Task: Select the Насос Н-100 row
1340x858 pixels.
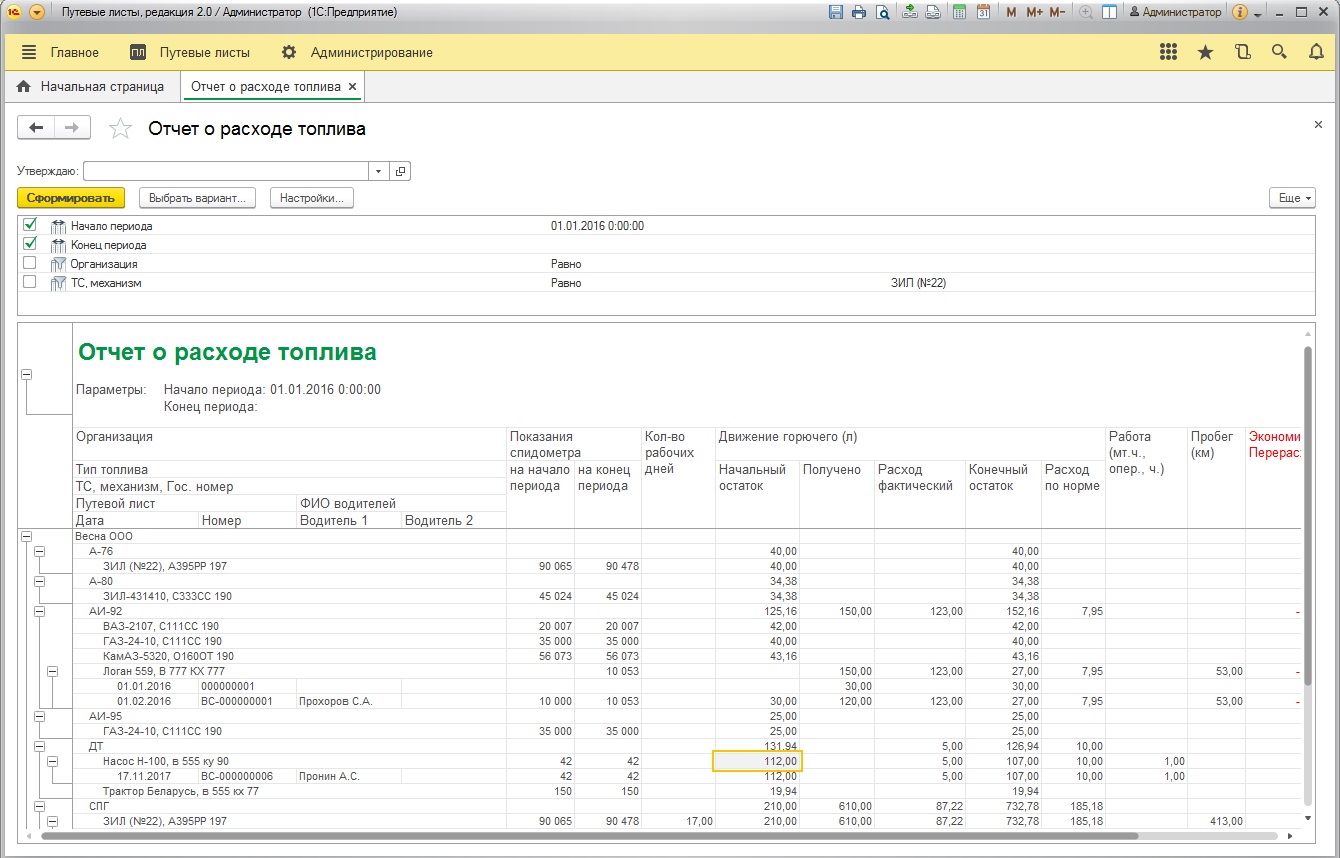Action: tap(166, 761)
